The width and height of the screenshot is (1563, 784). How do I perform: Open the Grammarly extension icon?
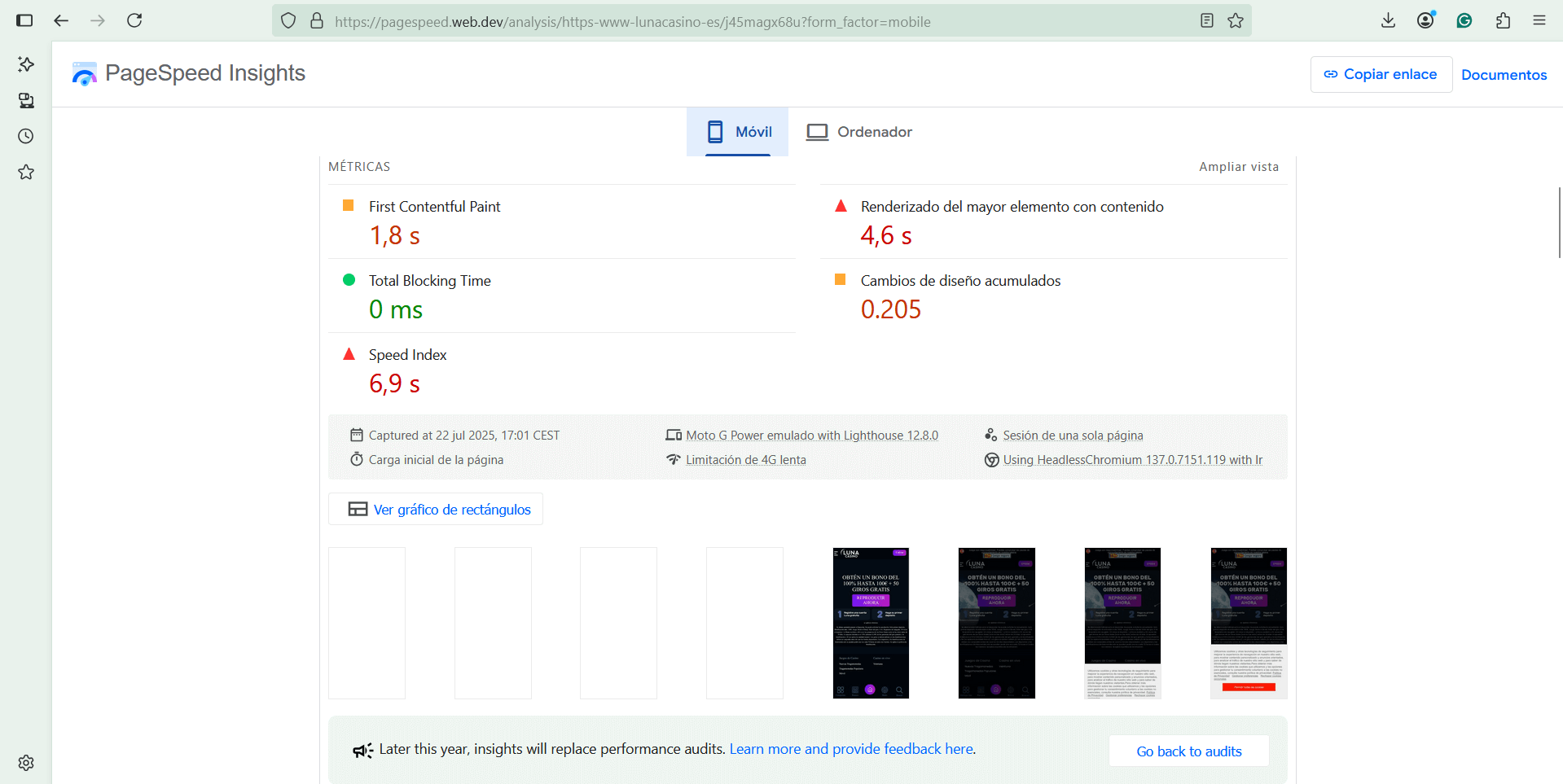point(1464,20)
